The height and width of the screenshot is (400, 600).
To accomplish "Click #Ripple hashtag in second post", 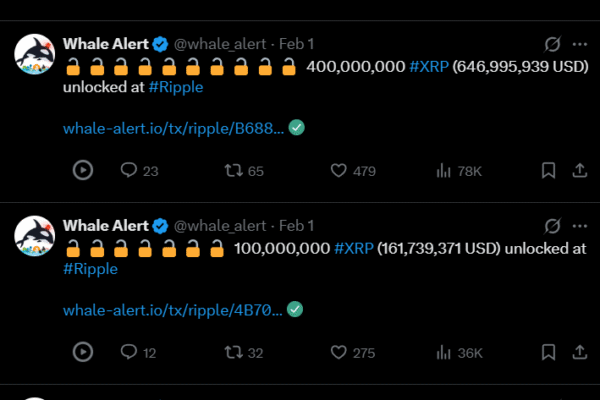I will (90, 269).
